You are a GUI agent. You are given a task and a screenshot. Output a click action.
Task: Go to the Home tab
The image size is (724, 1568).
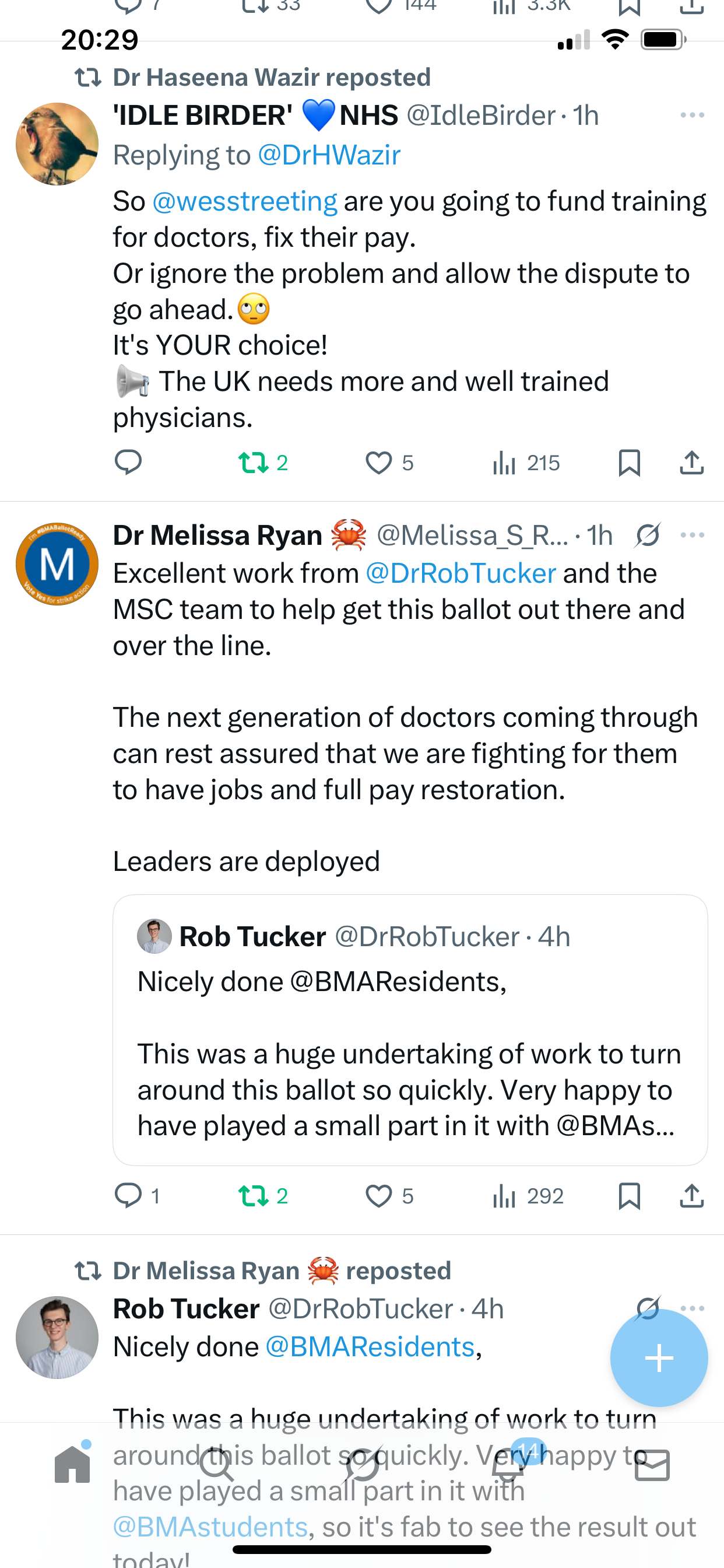tap(72, 1464)
